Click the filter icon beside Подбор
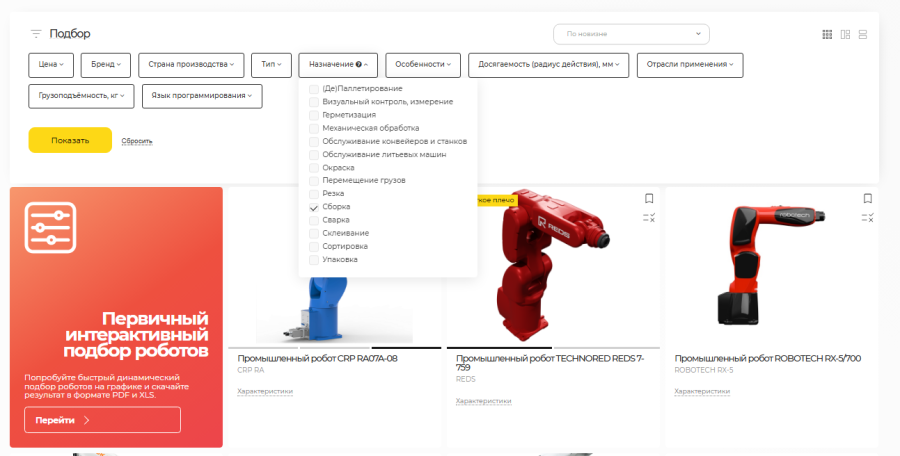Viewport: 900px width, 456px height. coord(36,34)
